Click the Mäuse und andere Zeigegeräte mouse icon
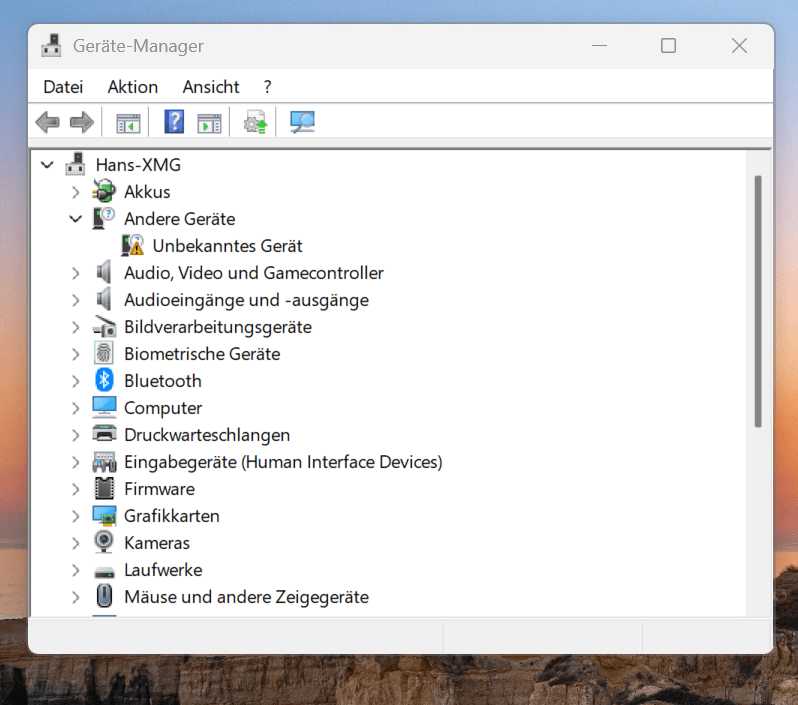 point(104,597)
